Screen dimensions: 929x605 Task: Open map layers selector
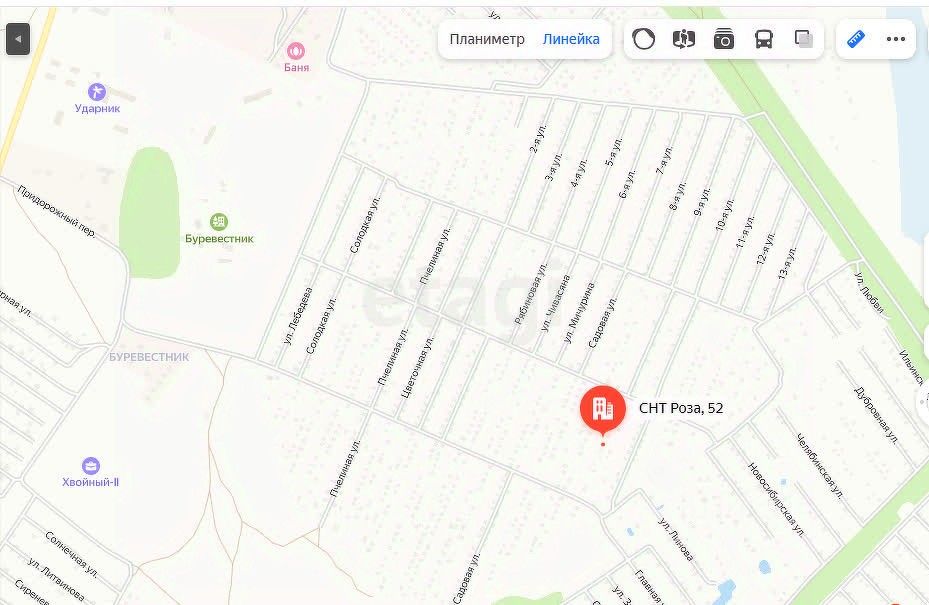(x=804, y=39)
